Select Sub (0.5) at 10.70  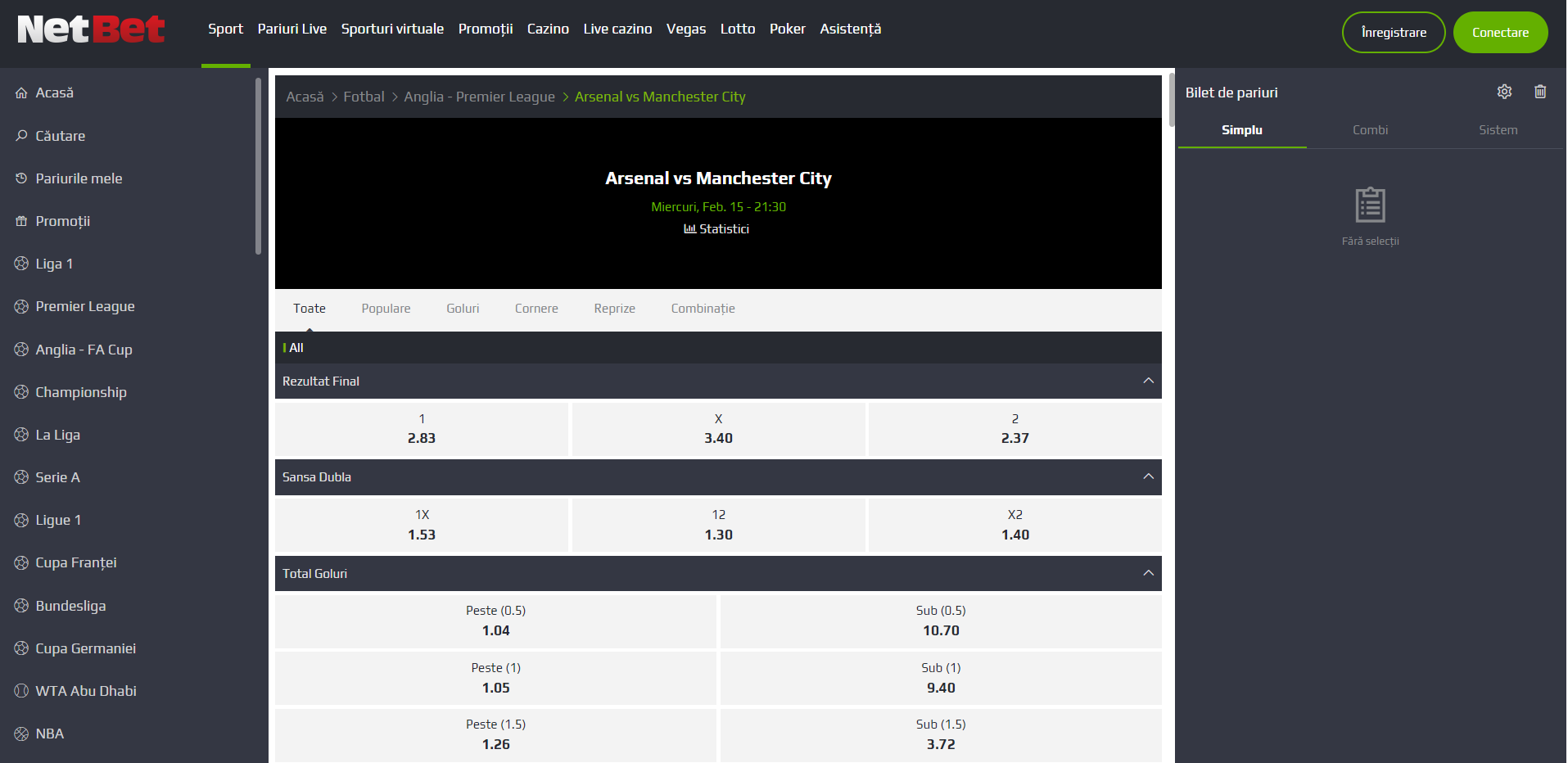point(941,621)
